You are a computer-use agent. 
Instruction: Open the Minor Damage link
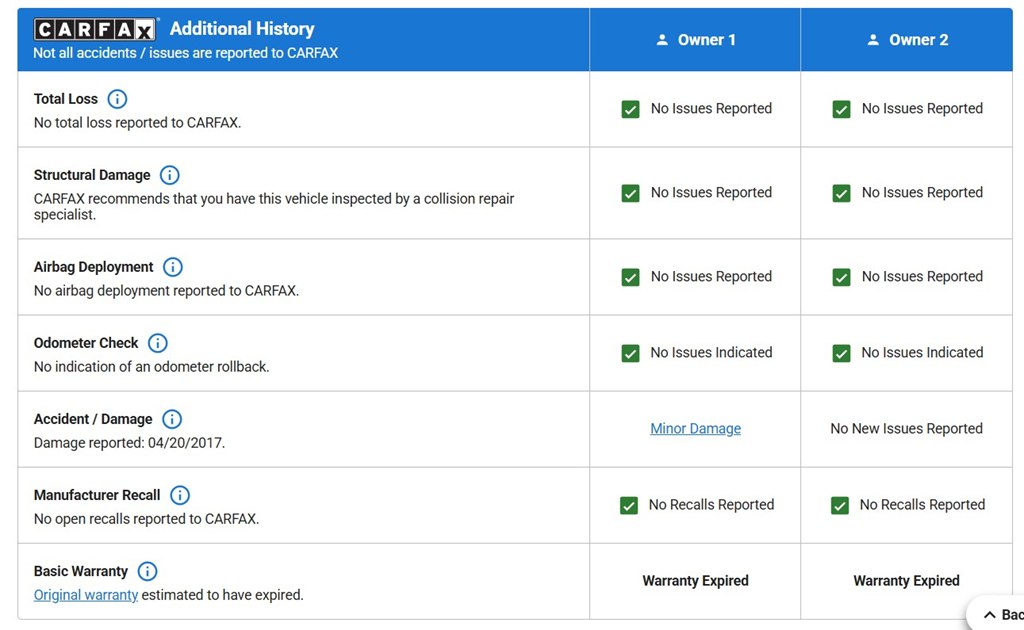click(696, 429)
